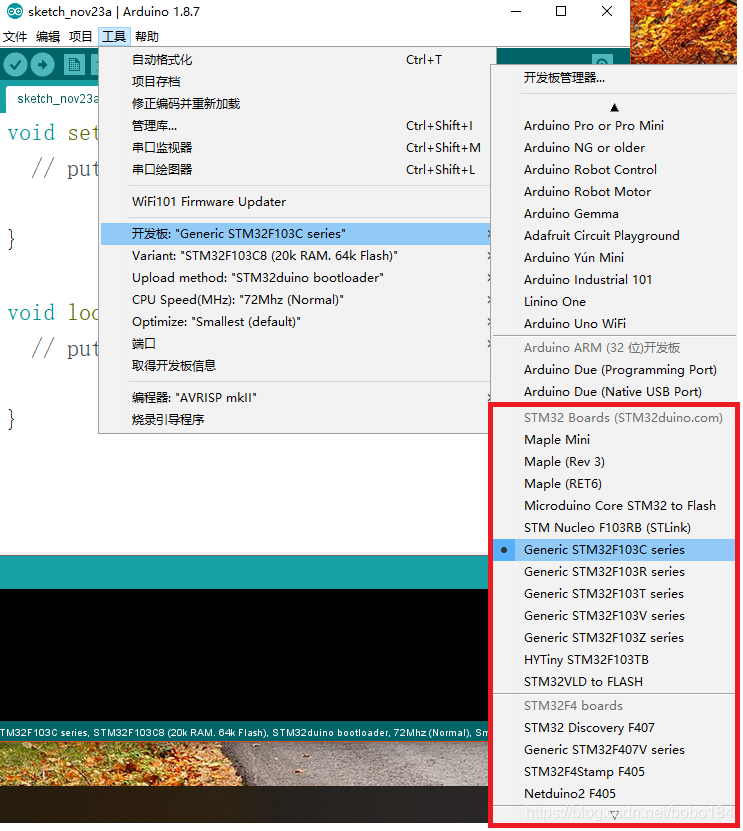The image size is (743, 831).
Task: Click the scroll-down triangle at board list bottom
Action: (x=614, y=815)
